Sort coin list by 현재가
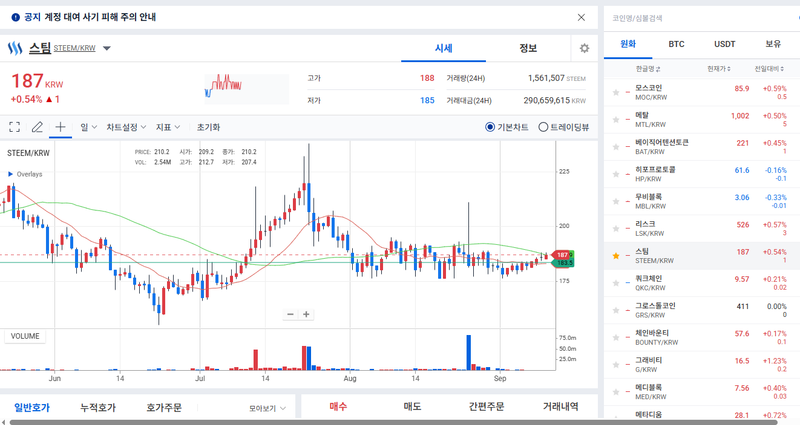This screenshot has height=425, width=800. point(718,68)
